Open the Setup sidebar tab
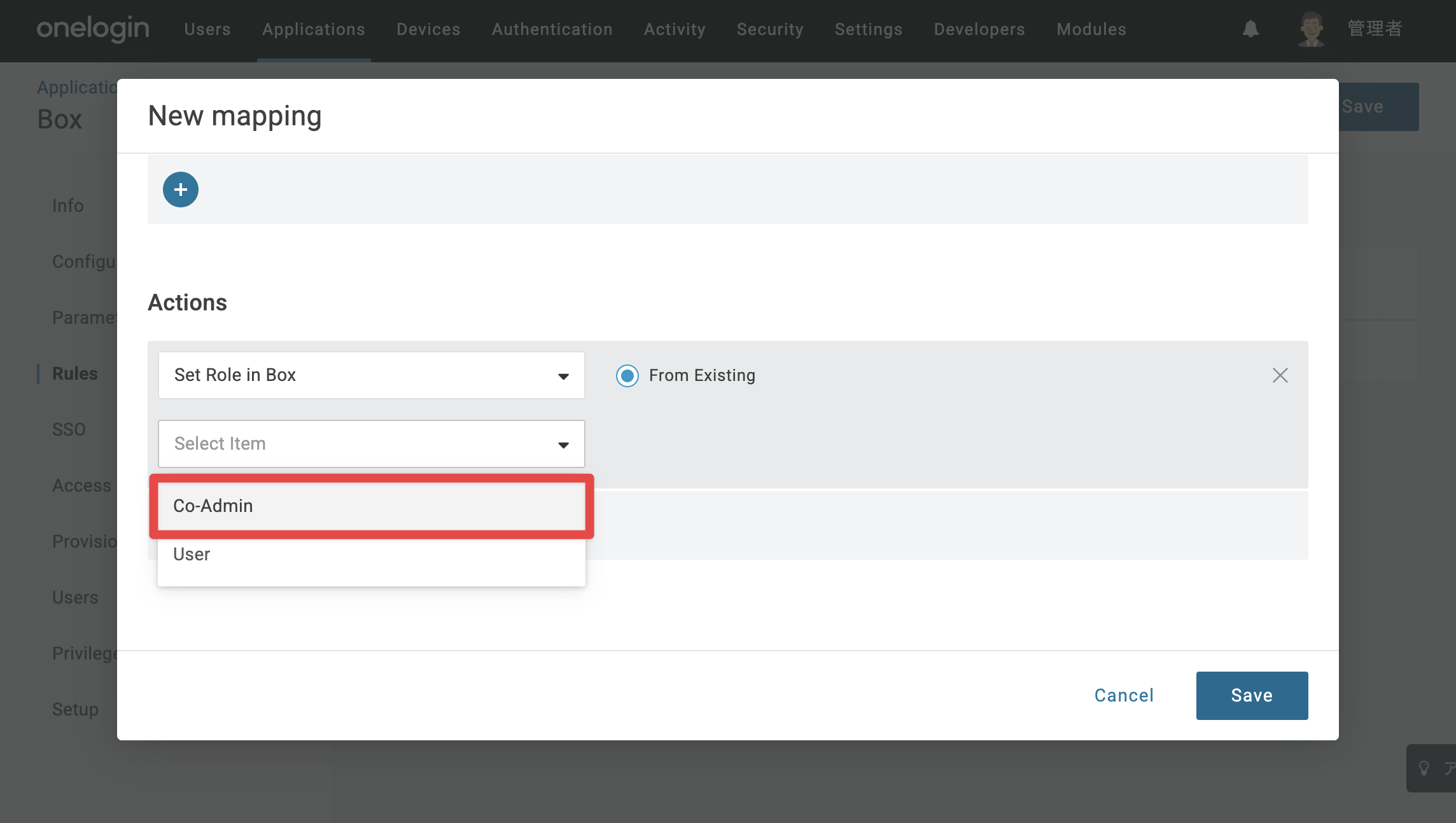Image resolution: width=1456 pixels, height=823 pixels. coord(75,710)
